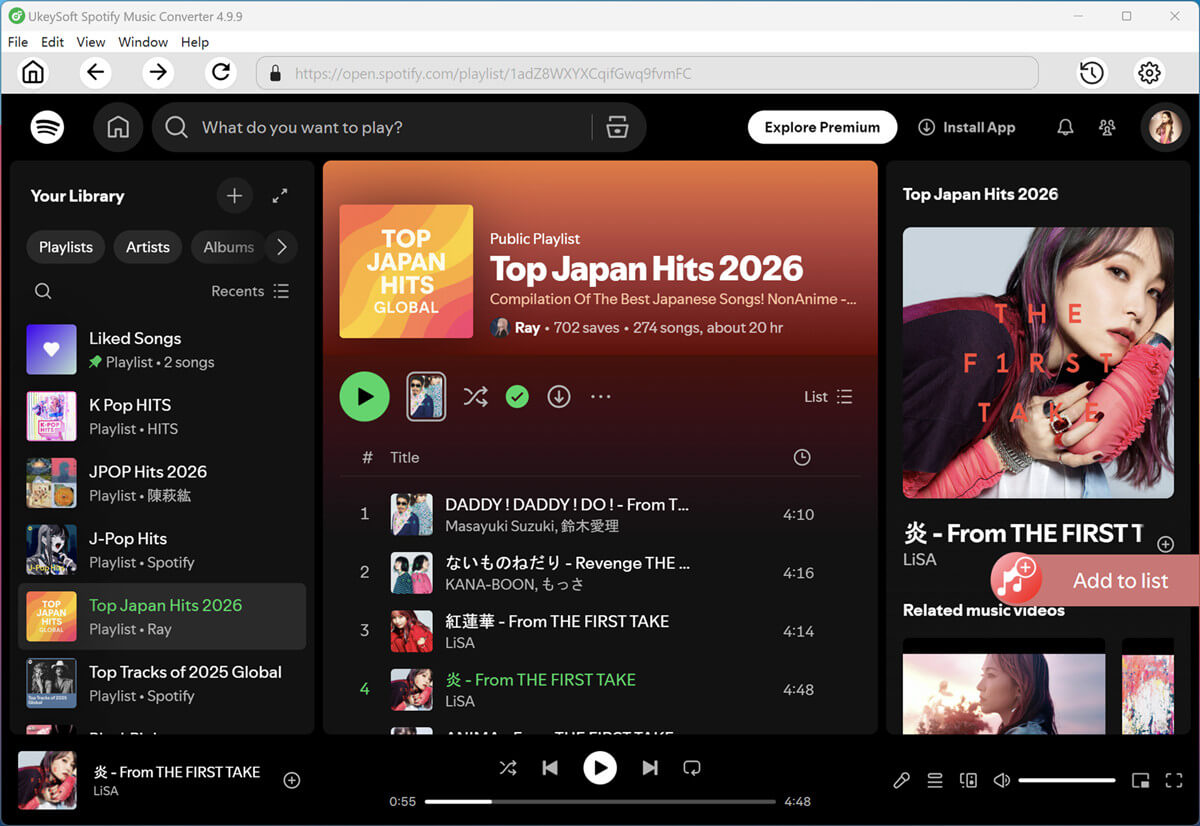Enter fullscreen mode from the player bar
This screenshot has width=1200, height=826.
1173,780
